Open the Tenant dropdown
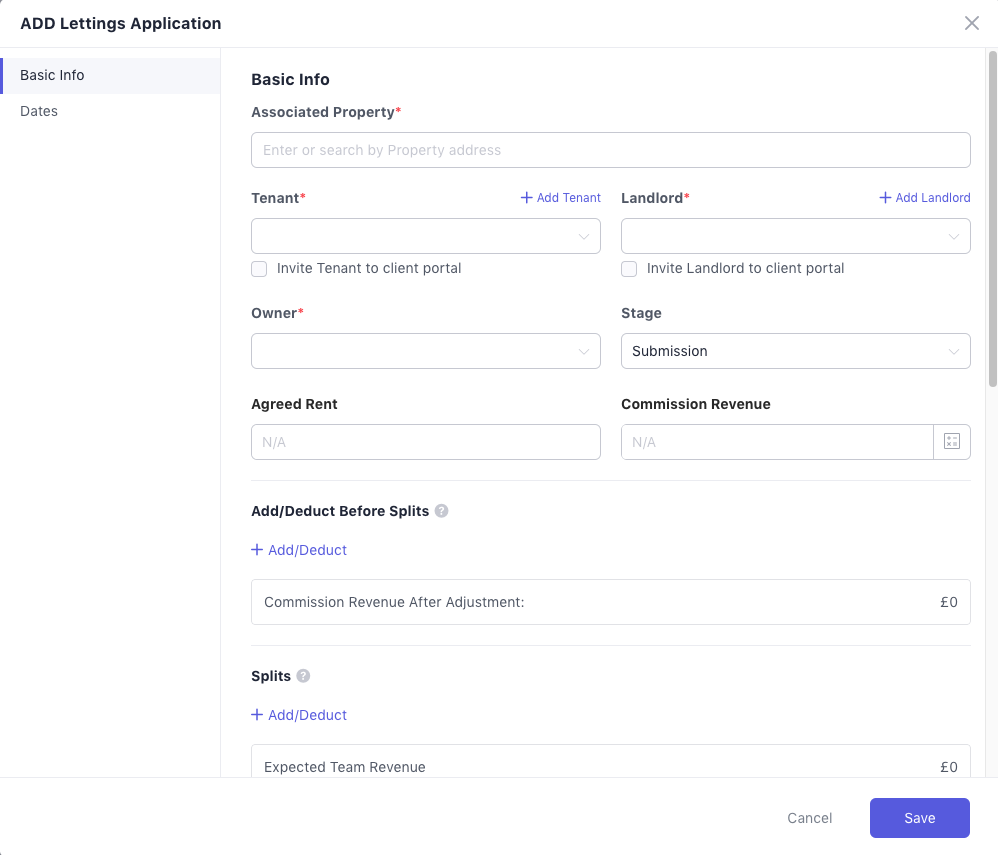The image size is (998, 855). coord(425,236)
